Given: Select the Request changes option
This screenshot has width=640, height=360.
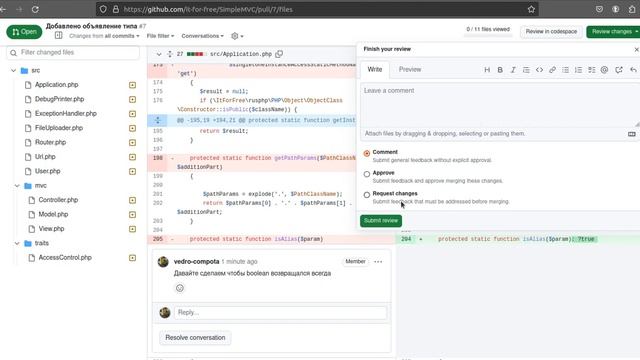Looking at the screenshot, I should (x=367, y=195).
